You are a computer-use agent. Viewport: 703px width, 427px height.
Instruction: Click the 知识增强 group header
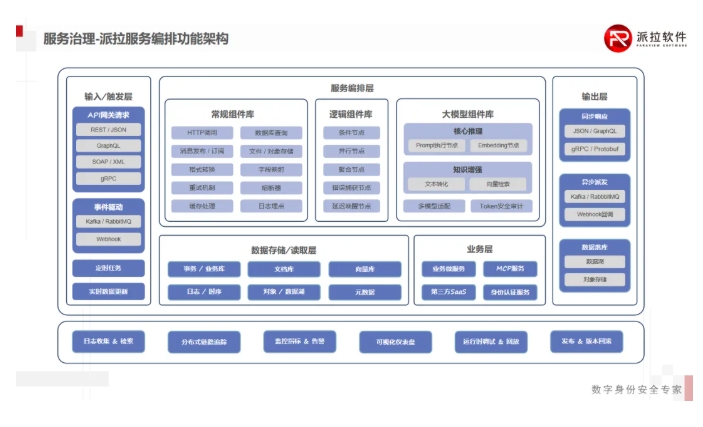point(468,170)
